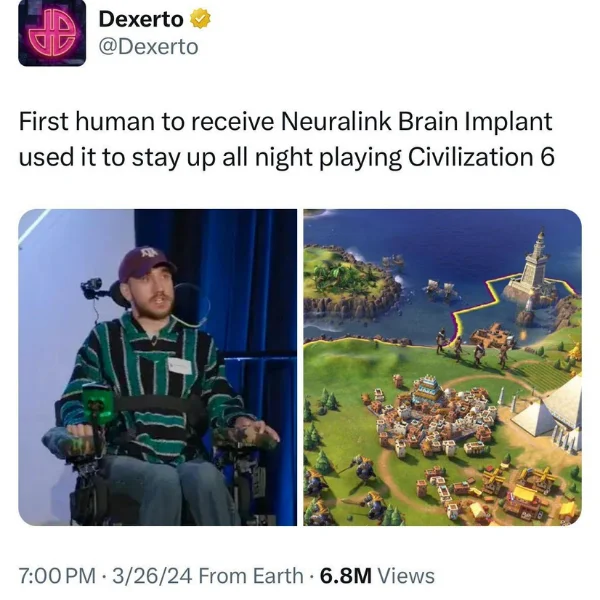Click the maroon cap in left photo
600x600 pixels.
145,264
